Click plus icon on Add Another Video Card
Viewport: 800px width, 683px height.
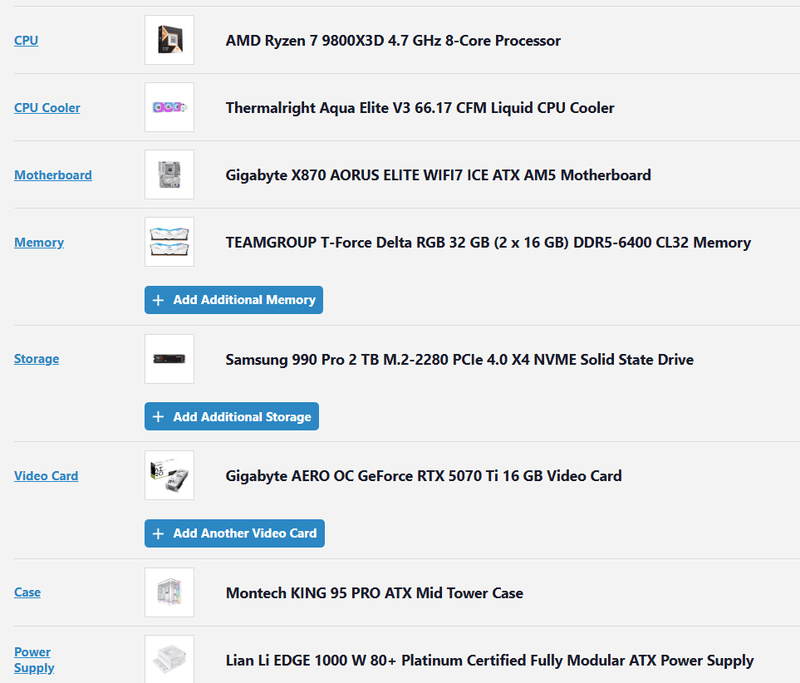click(x=158, y=534)
